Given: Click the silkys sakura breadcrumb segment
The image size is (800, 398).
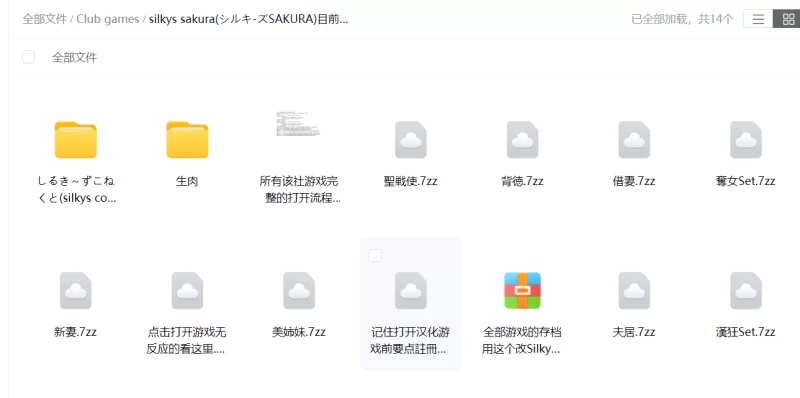Looking at the screenshot, I should point(248,19).
